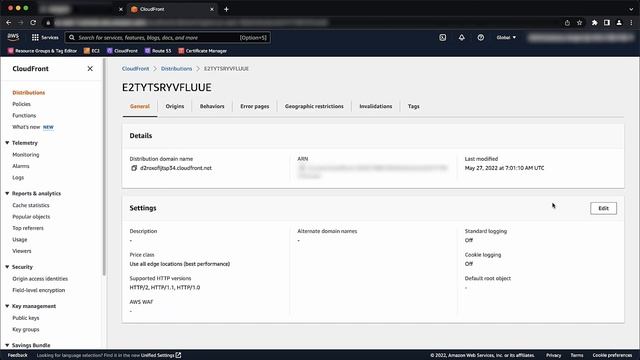Close the CloudFront browser tab

point(212,9)
